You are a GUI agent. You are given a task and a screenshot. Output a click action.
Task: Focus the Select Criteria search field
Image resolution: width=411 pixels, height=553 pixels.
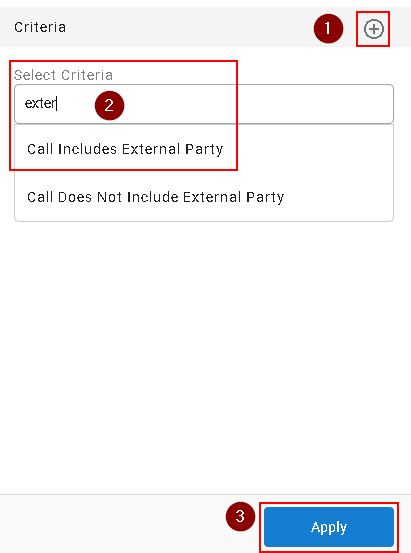pyautogui.click(x=204, y=104)
